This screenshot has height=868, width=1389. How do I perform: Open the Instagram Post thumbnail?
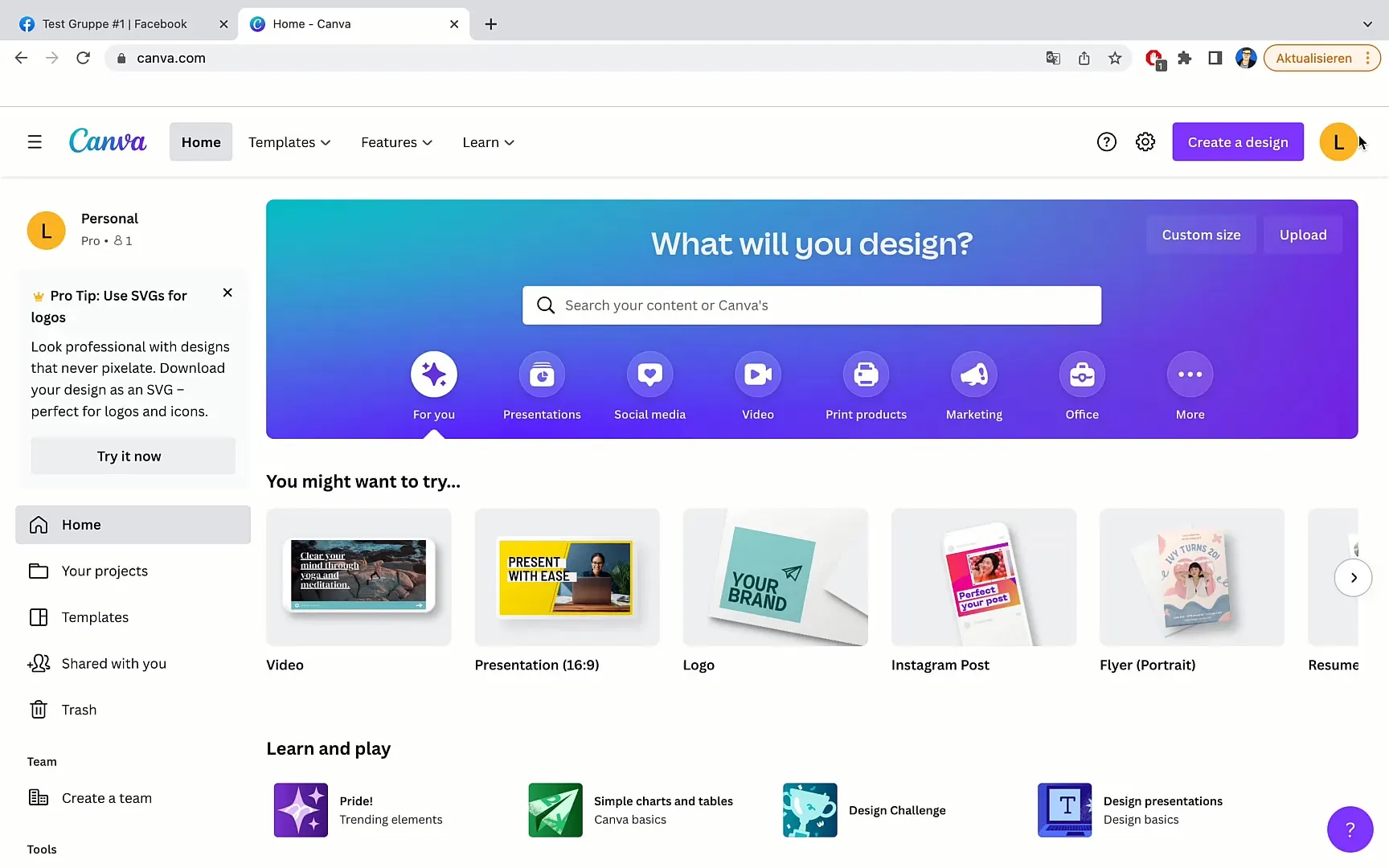tap(984, 577)
